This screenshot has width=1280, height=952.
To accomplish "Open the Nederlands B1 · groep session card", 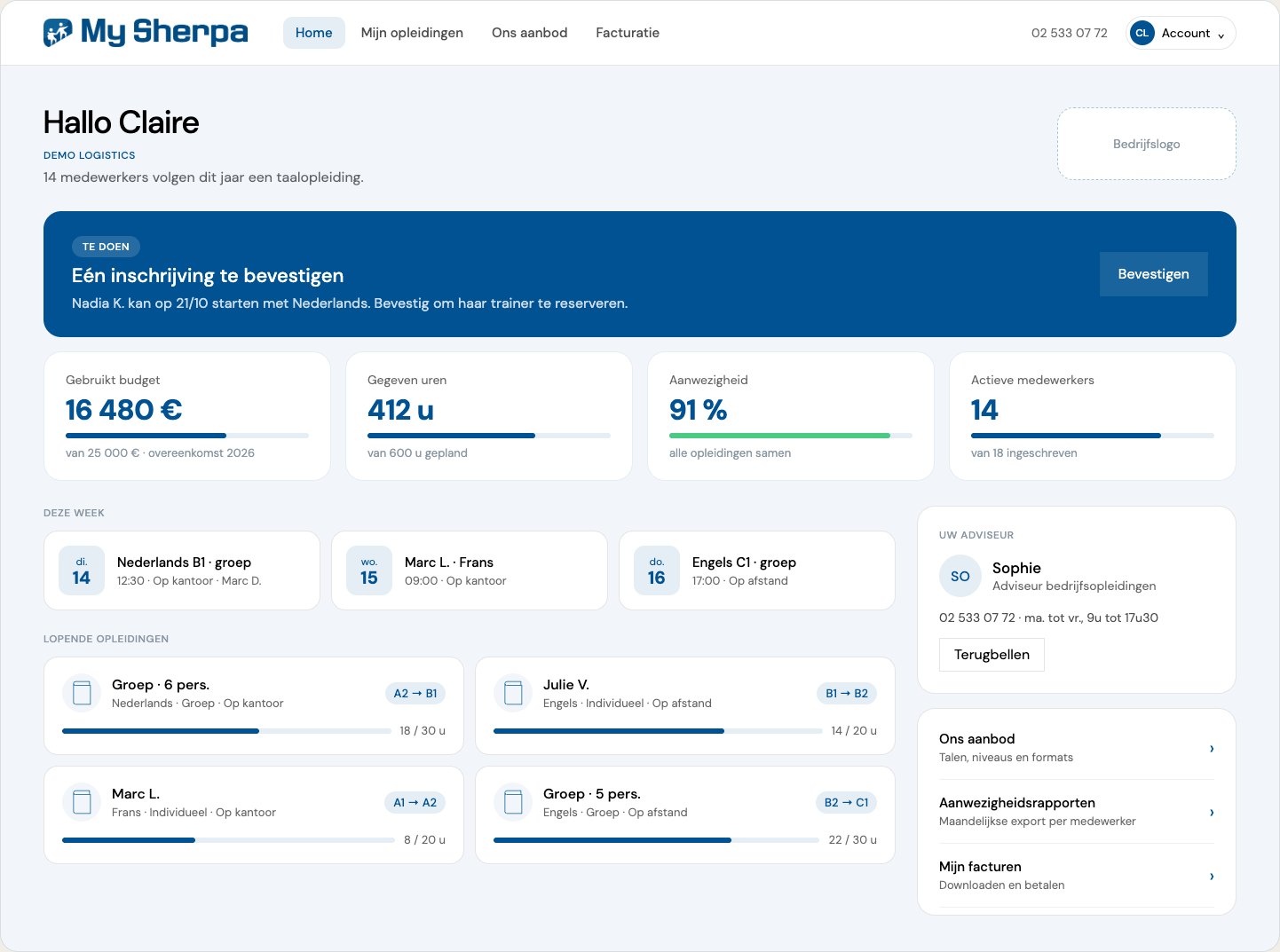I will [182, 570].
